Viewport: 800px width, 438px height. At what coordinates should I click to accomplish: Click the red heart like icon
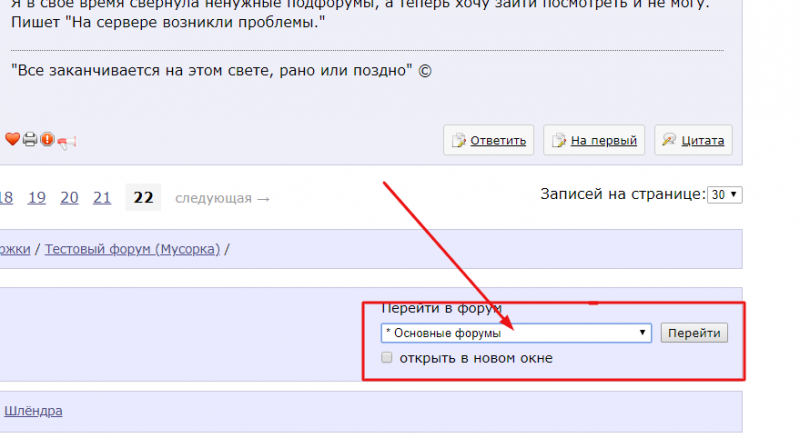(12, 139)
